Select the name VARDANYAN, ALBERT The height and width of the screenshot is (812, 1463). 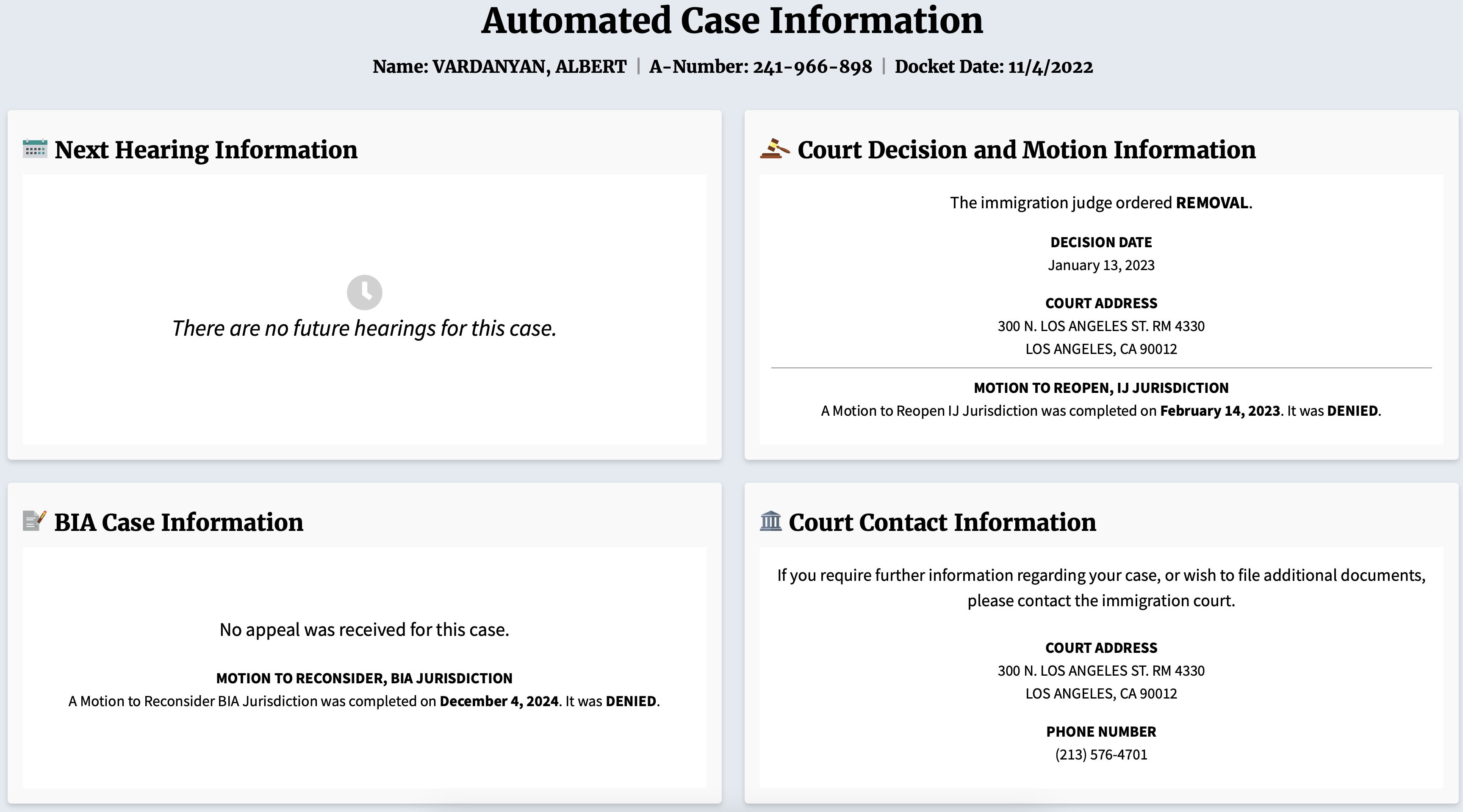click(x=529, y=67)
